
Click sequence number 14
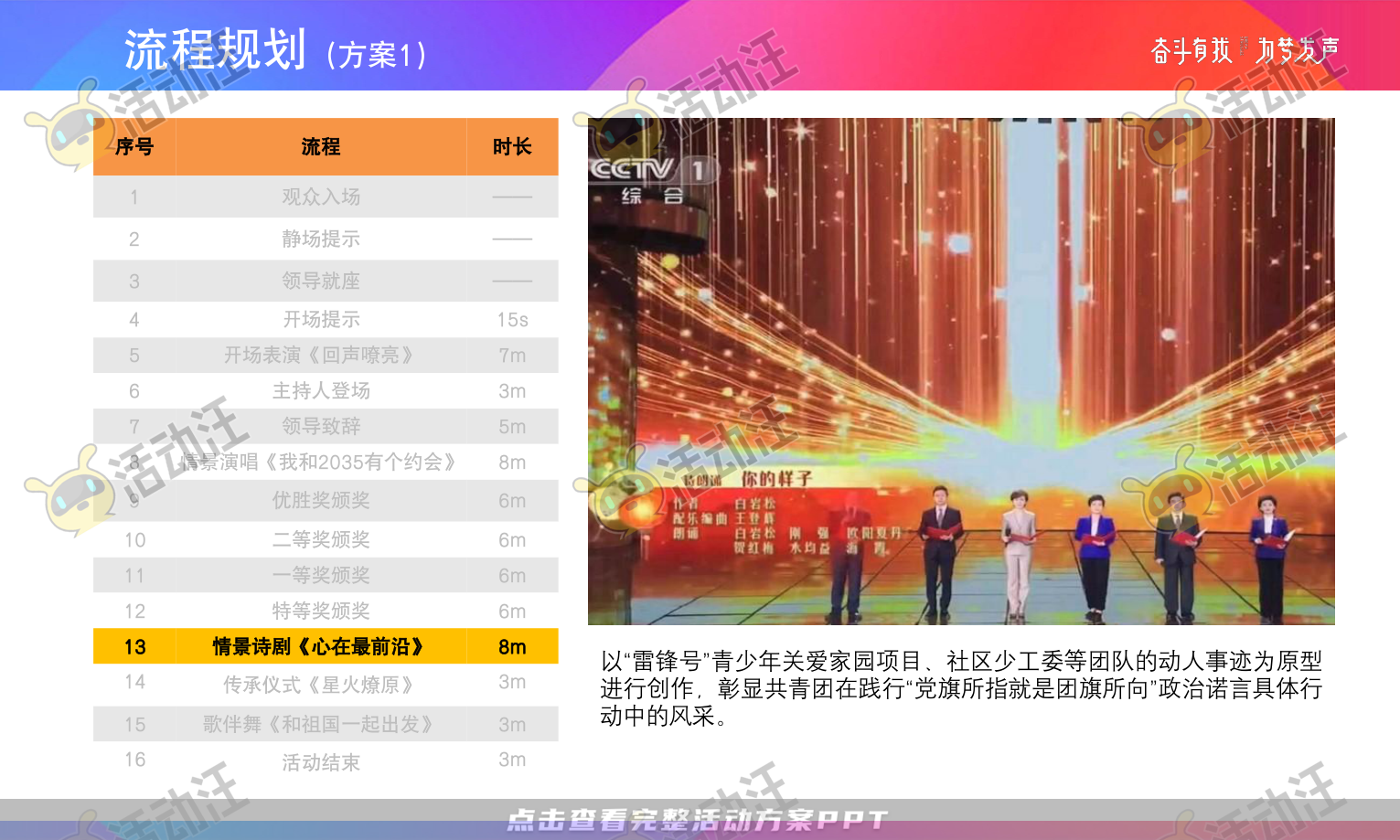coord(134,682)
